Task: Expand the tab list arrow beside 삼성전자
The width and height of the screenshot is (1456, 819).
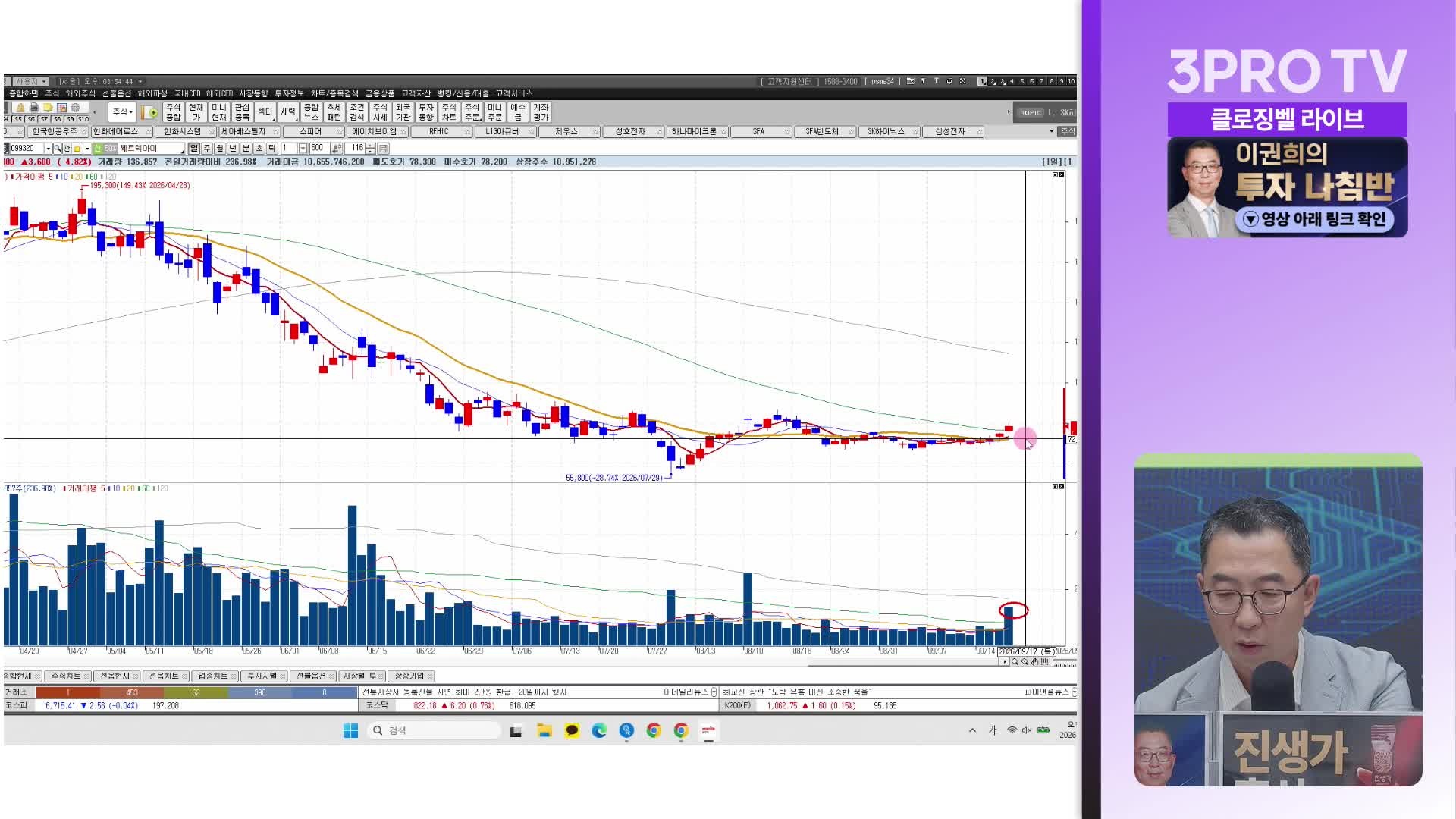Action: point(1051,132)
